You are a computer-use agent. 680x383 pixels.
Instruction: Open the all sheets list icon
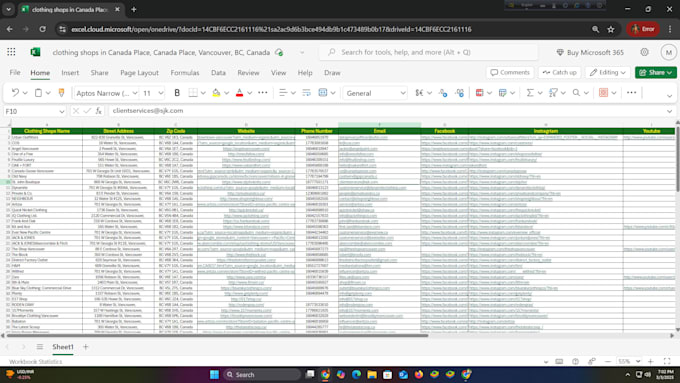[x=39, y=347]
